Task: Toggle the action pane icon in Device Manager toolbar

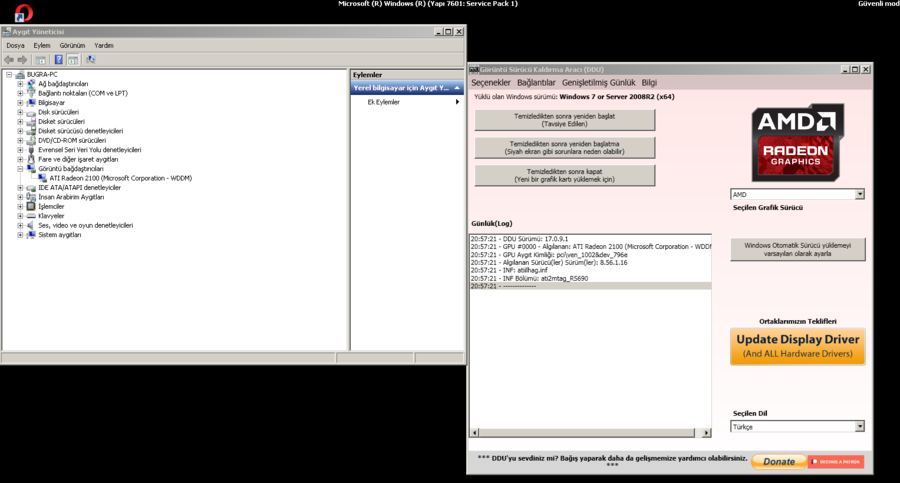Action: click(73, 60)
